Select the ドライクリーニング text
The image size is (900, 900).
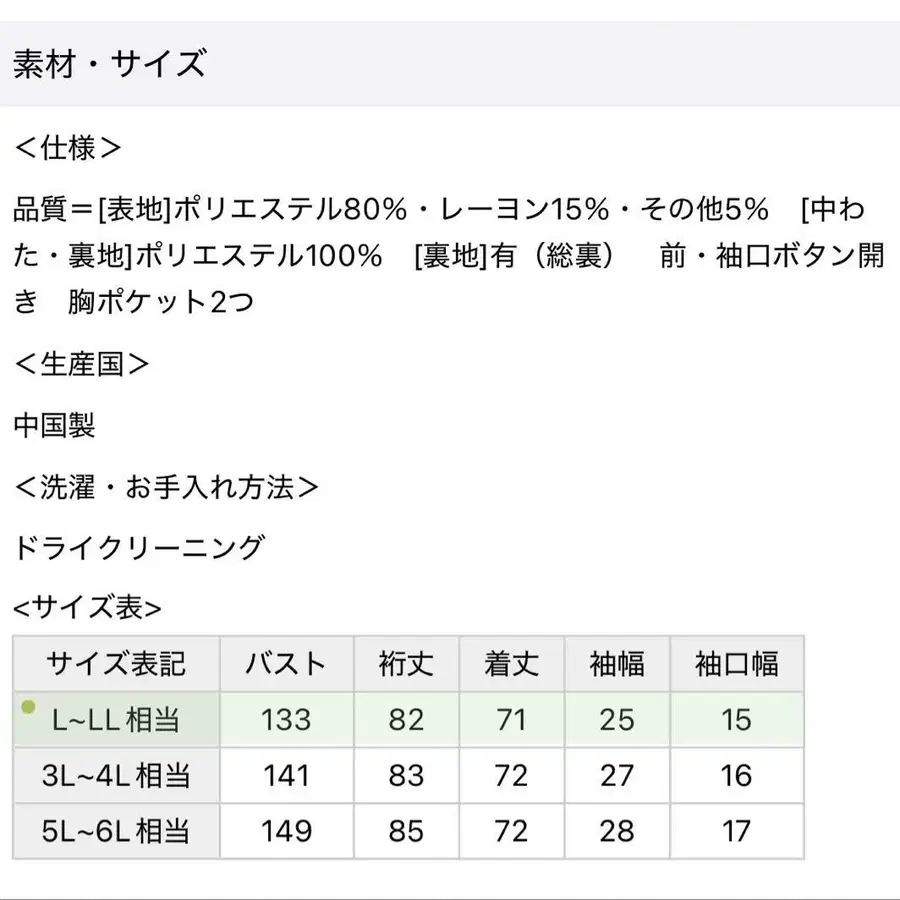140,548
